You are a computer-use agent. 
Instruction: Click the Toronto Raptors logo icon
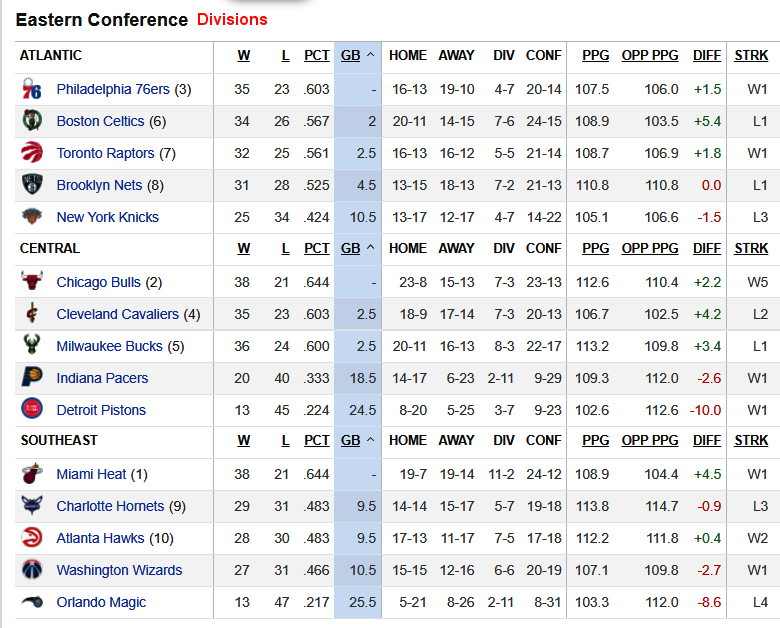pos(32,154)
